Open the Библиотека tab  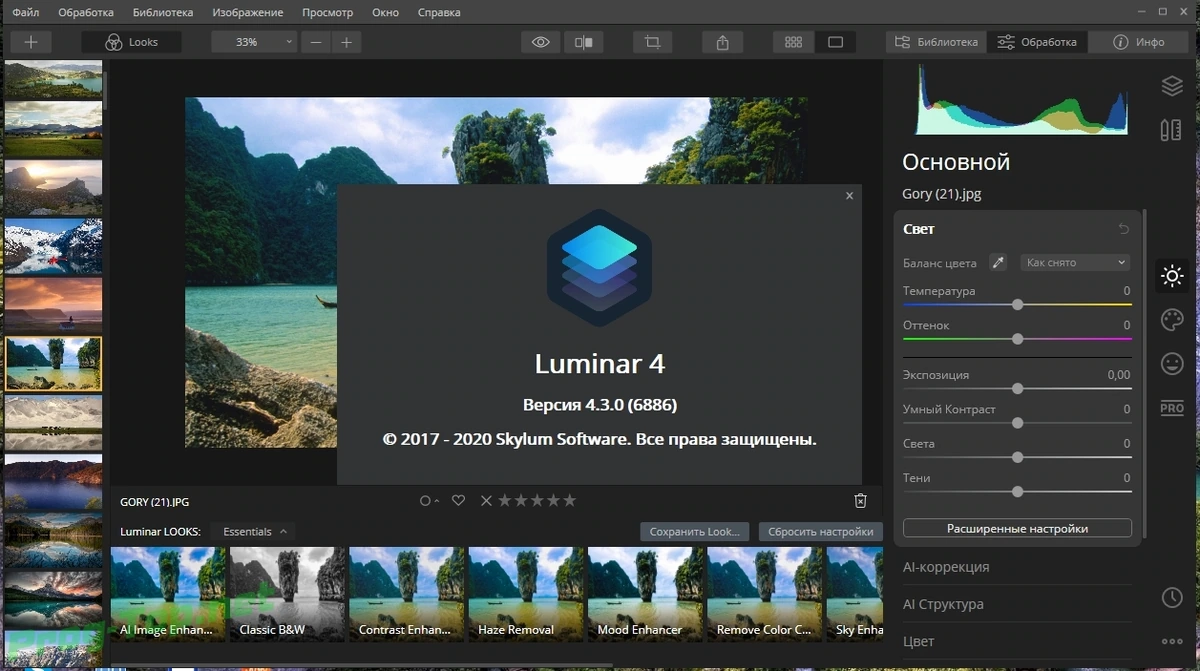[x=936, y=42]
